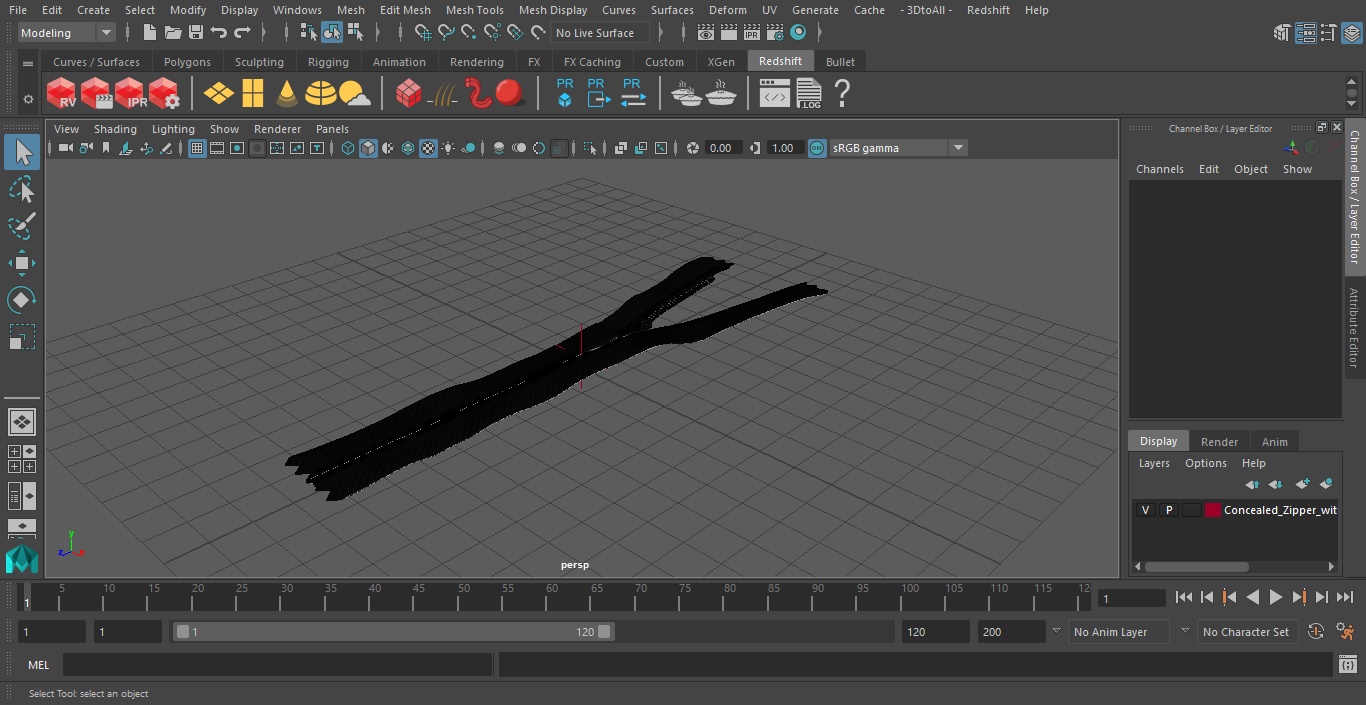
Task: Click the Select tool arrow in toolbox
Action: tap(21, 152)
